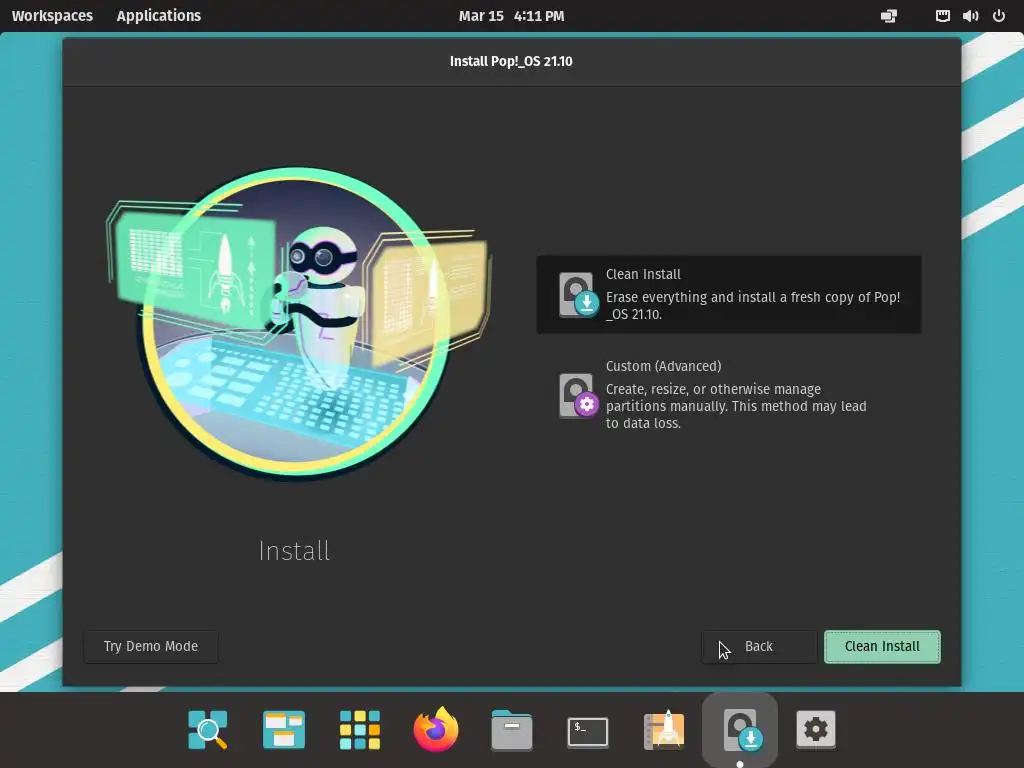Image resolution: width=1024 pixels, height=768 pixels.
Task: Focus the Pop!_OS installer icon in the dock
Action: pos(740,729)
